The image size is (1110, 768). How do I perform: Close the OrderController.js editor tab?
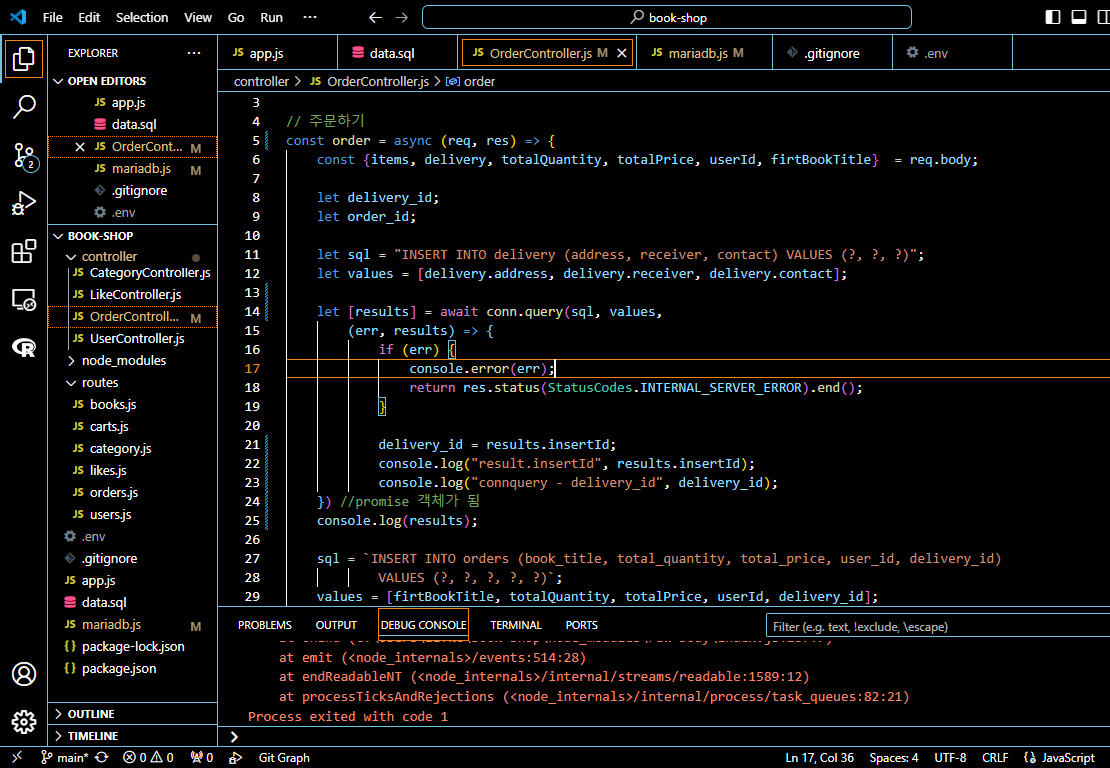pyautogui.click(x=622, y=53)
